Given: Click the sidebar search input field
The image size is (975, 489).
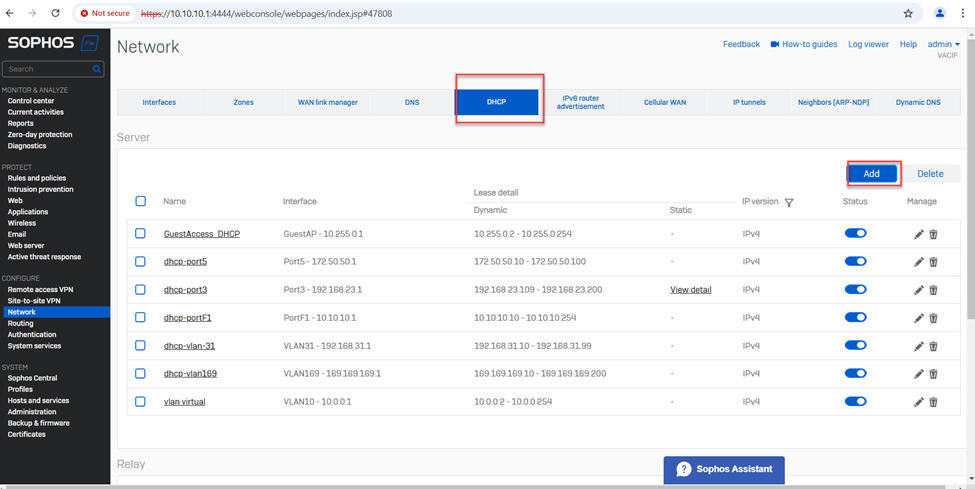Looking at the screenshot, I should (x=47, y=69).
